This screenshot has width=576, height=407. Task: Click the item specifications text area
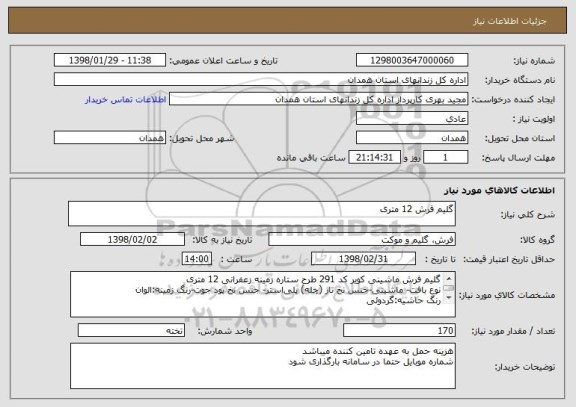263,294
